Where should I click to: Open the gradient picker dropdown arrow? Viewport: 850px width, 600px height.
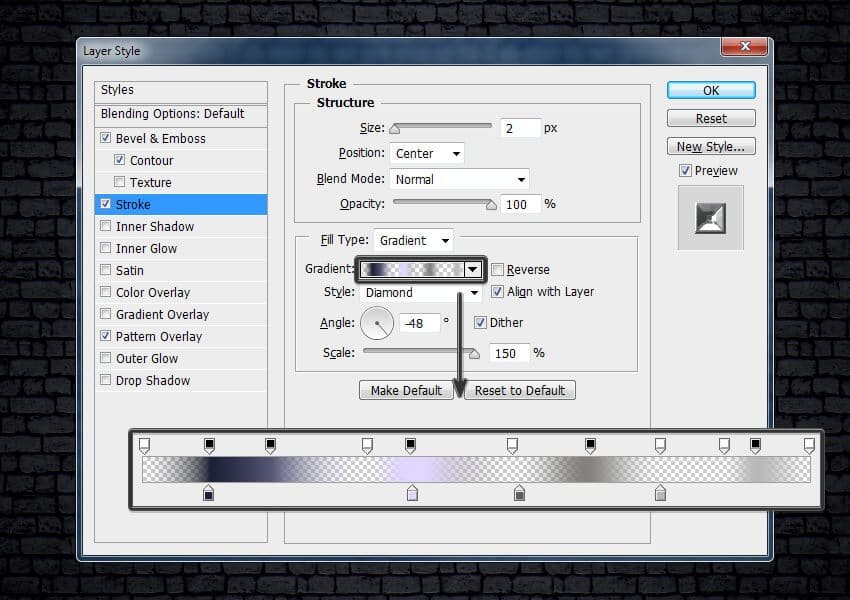(472, 269)
